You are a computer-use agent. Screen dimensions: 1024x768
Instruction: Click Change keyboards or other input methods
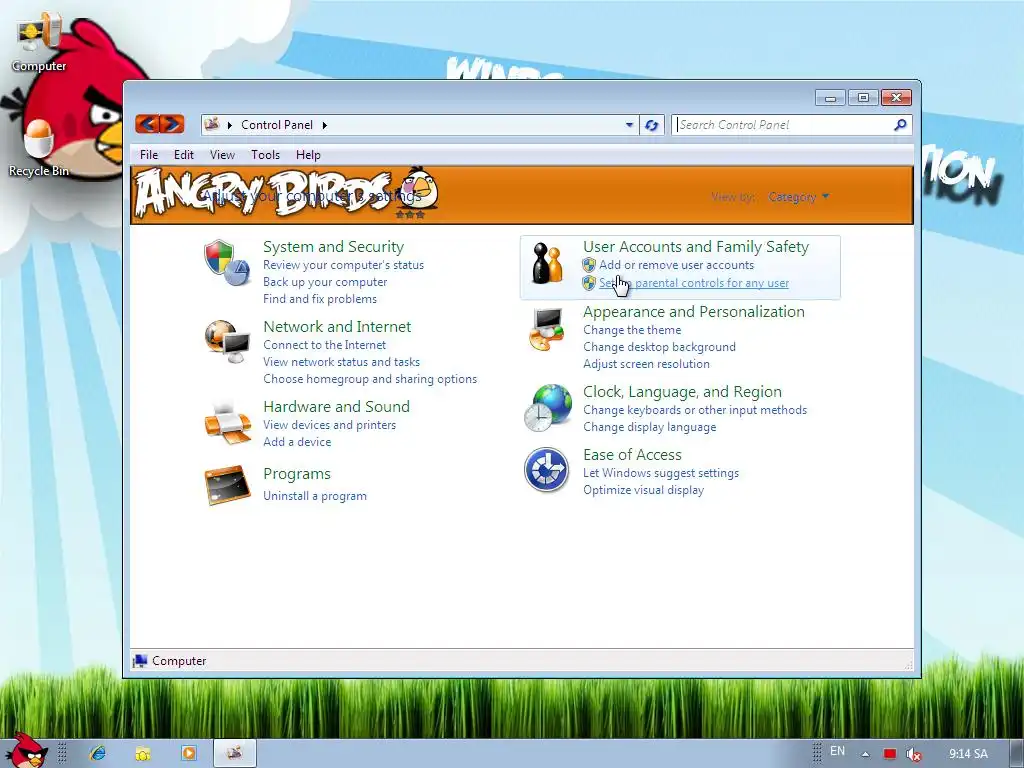[x=695, y=410]
